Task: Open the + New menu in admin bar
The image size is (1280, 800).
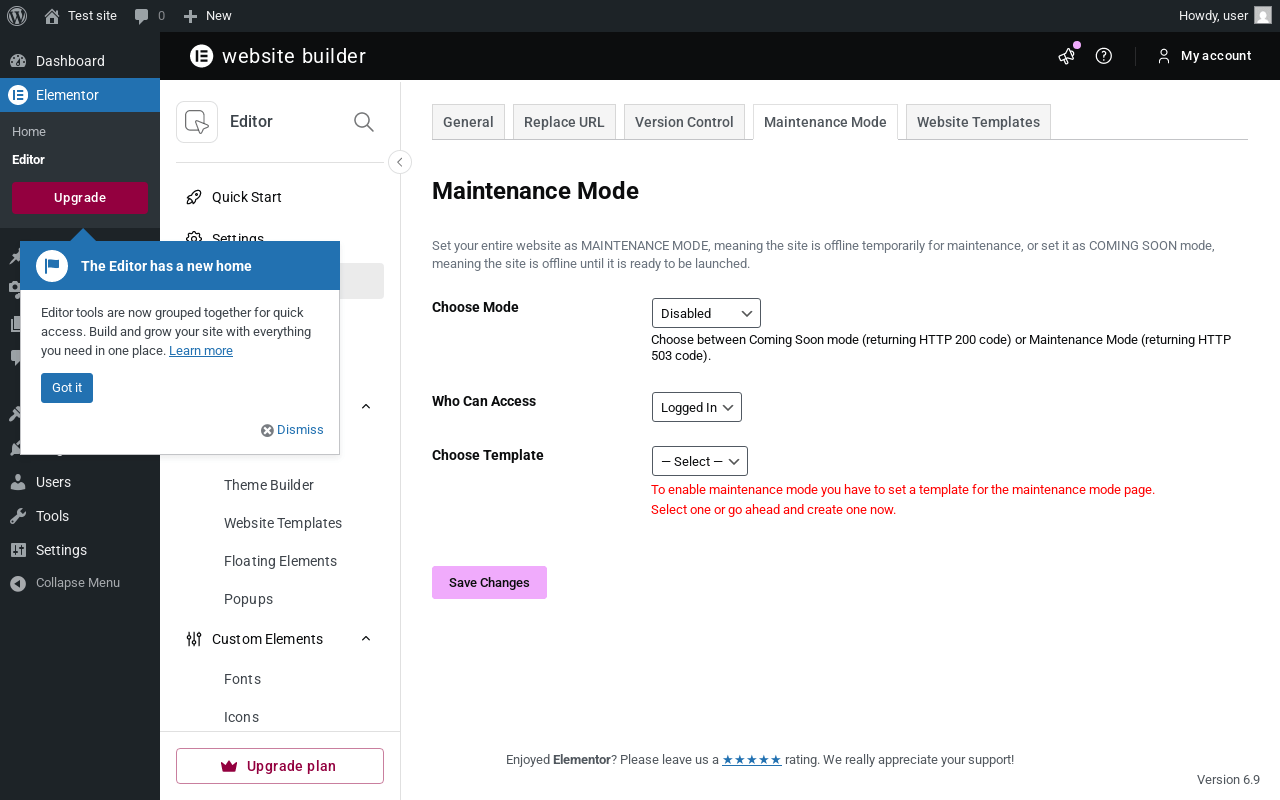Action: 208,16
